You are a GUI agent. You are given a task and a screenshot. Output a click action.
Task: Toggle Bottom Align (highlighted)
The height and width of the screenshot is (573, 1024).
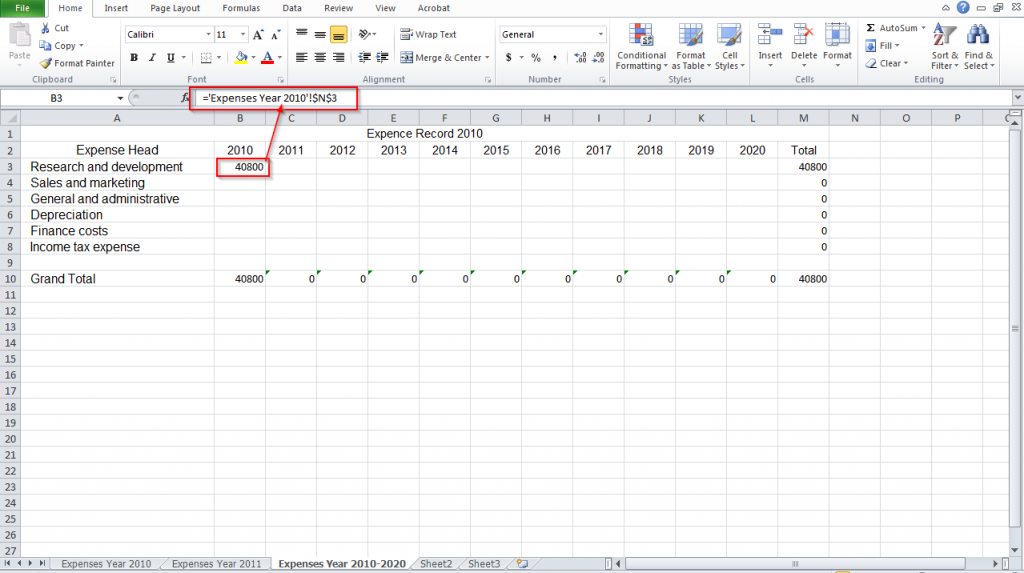[338, 34]
